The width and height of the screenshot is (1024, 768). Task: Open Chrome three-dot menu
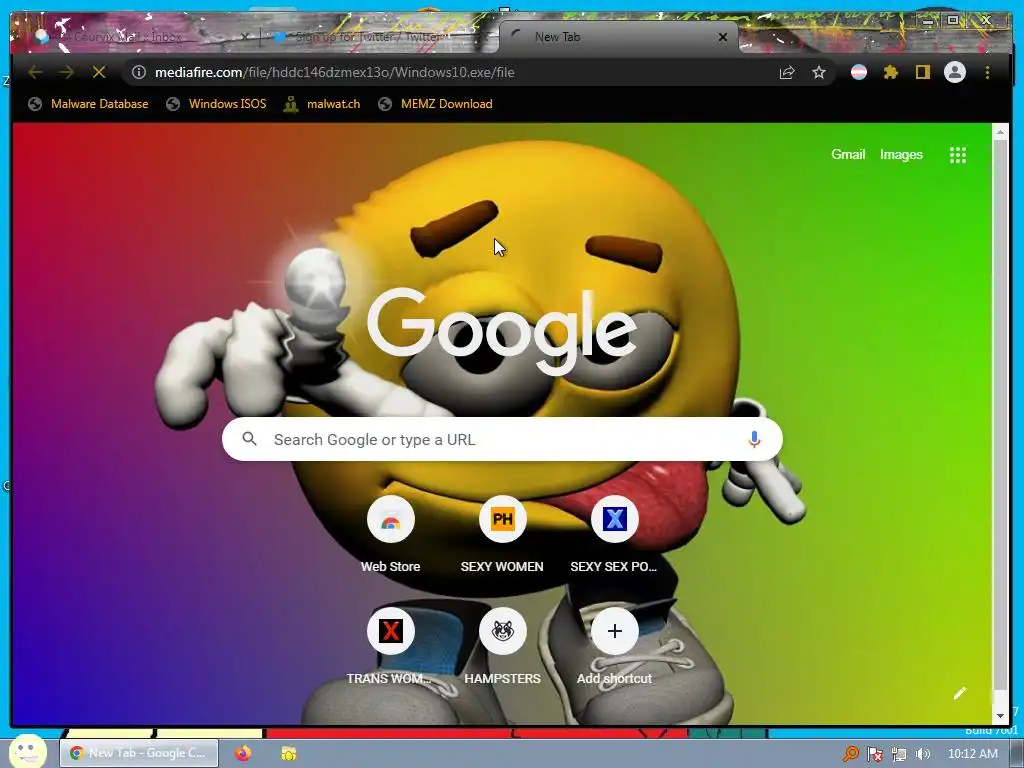987,72
